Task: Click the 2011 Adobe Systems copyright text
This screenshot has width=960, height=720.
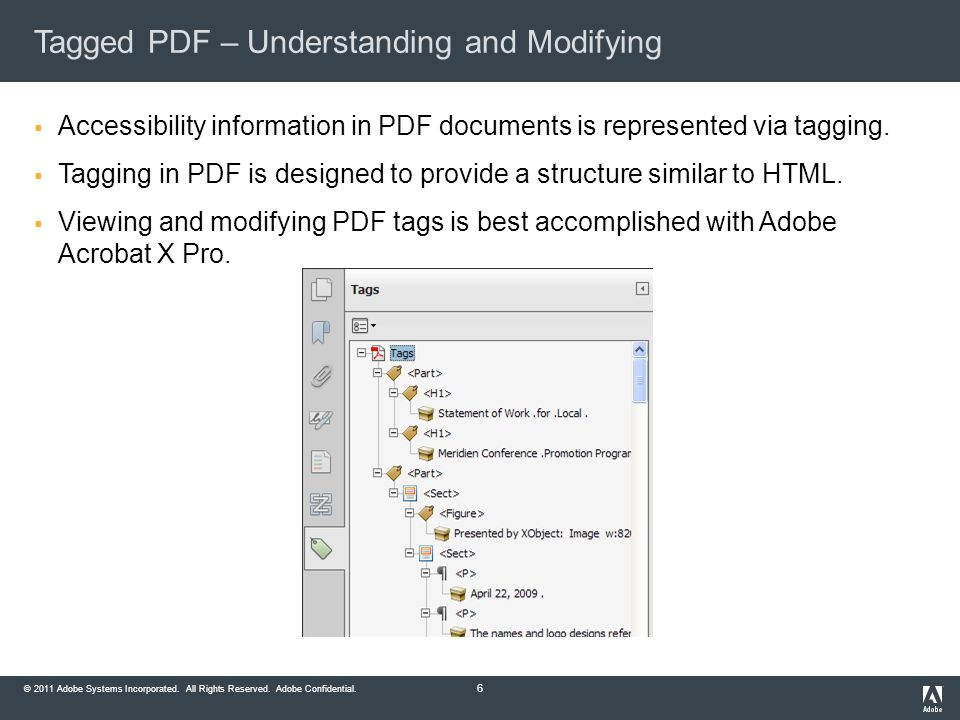Action: [x=190, y=689]
